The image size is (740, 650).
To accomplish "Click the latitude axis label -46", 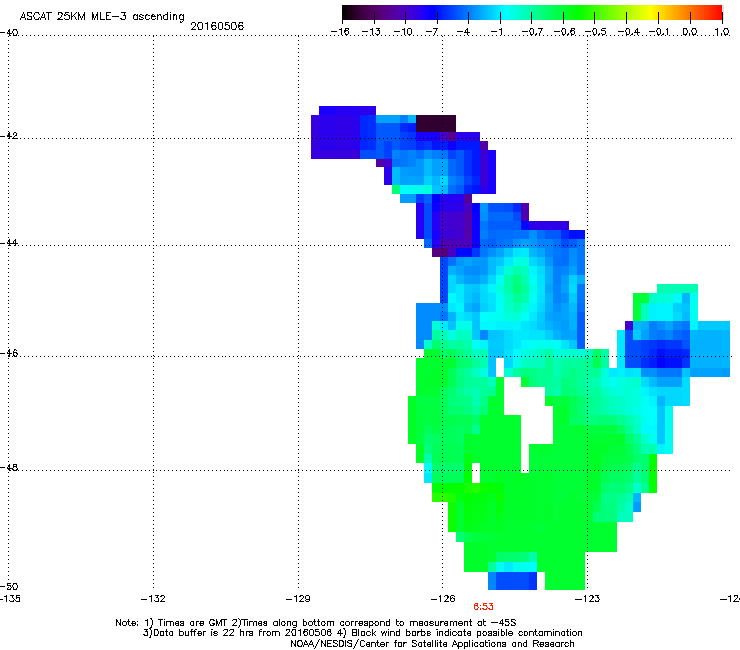I will [x=9, y=354].
